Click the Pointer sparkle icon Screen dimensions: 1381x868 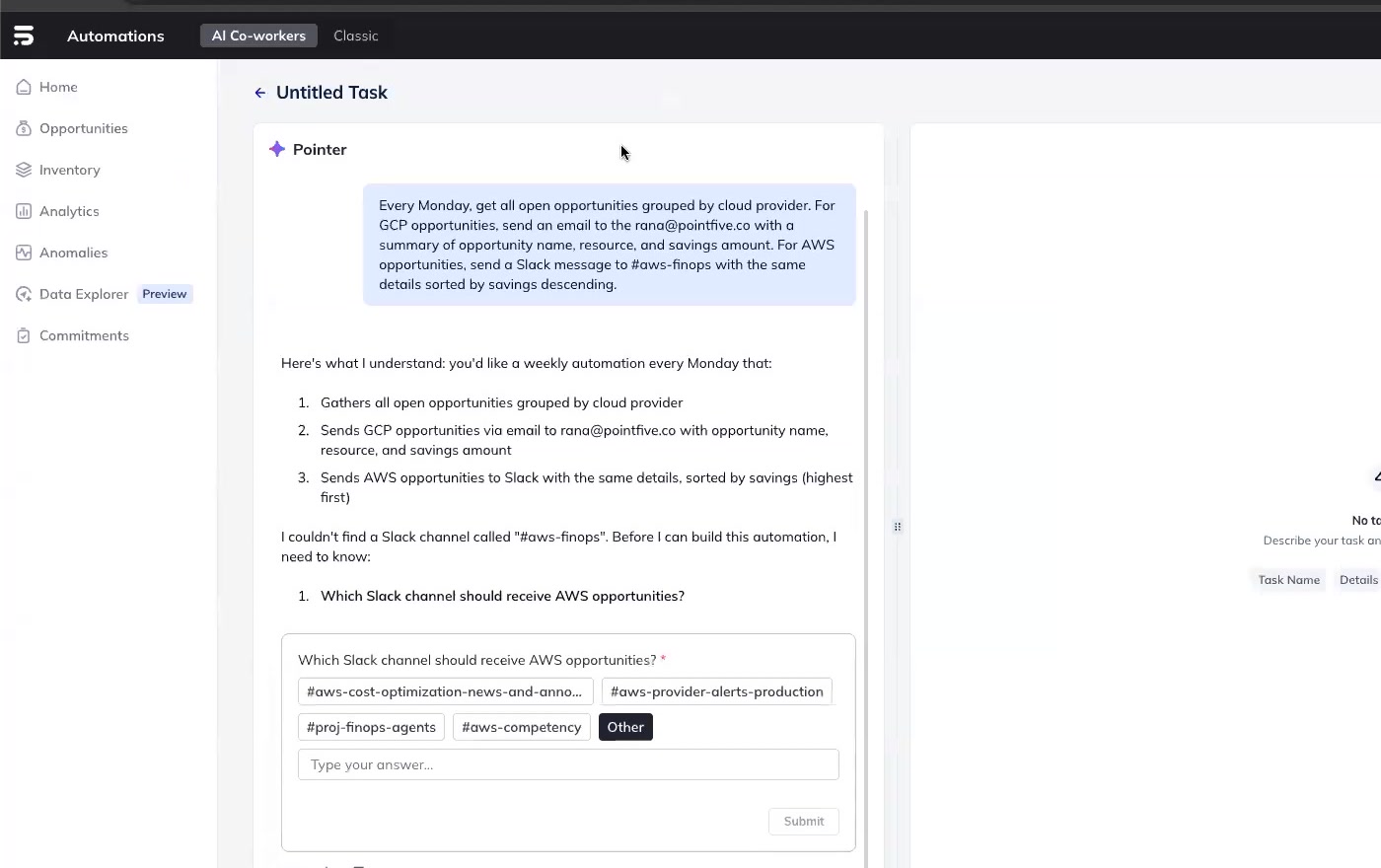[x=277, y=149]
